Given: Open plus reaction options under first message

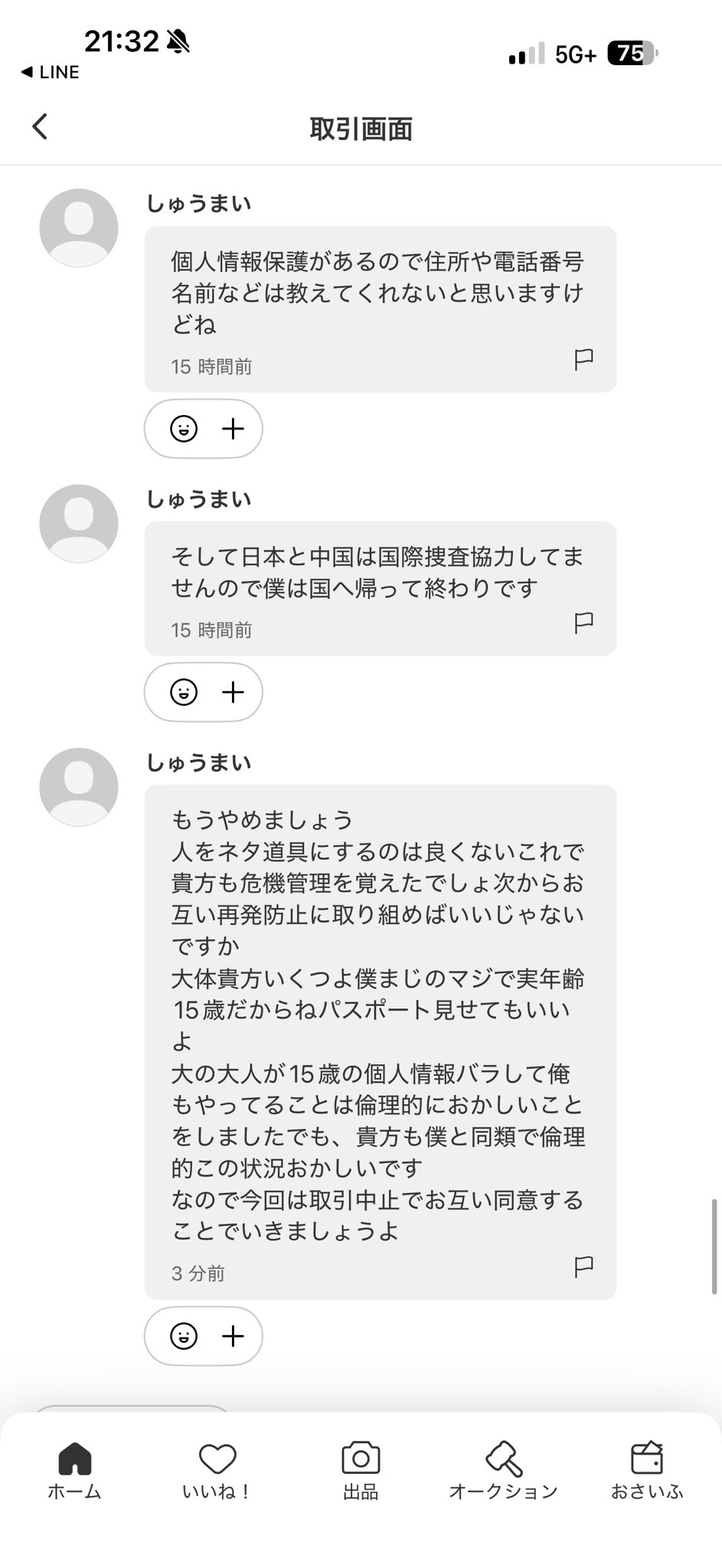Looking at the screenshot, I should [233, 429].
